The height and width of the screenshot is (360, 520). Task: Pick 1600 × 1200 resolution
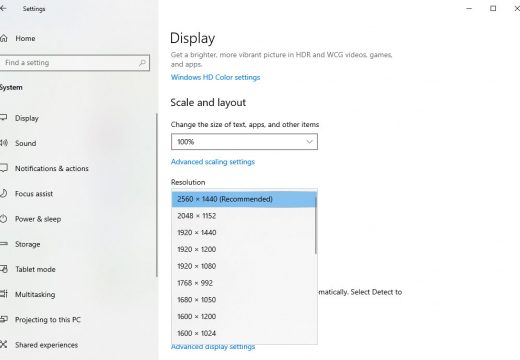pos(243,316)
